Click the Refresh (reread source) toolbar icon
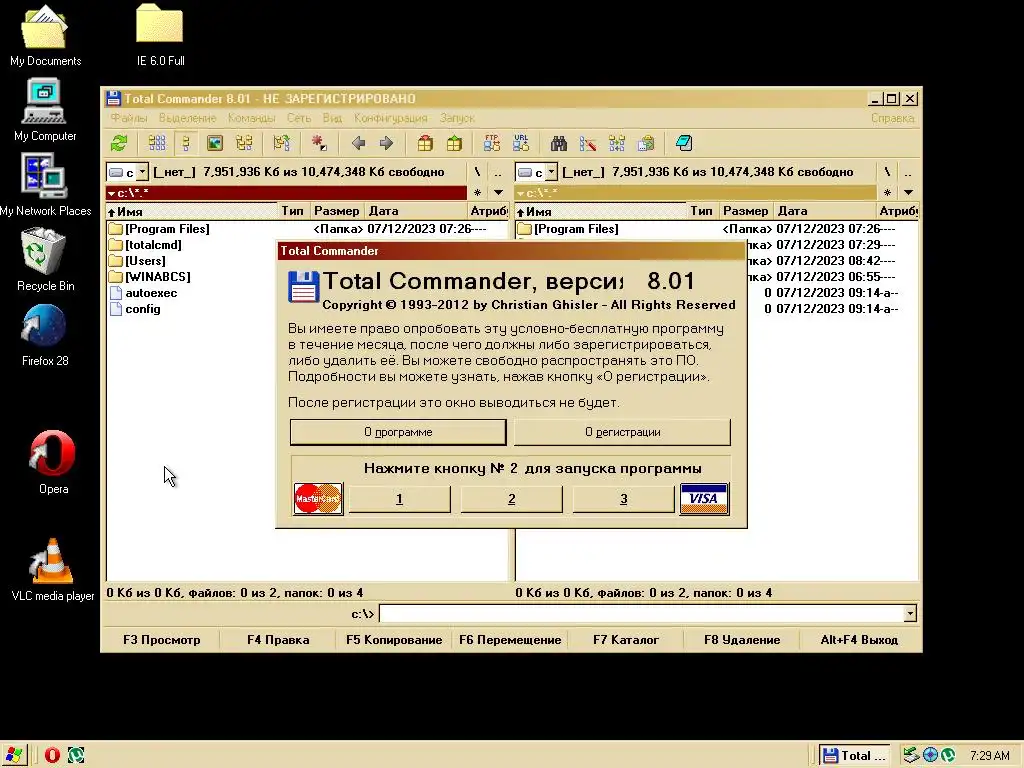The height and width of the screenshot is (768, 1024). coord(119,143)
